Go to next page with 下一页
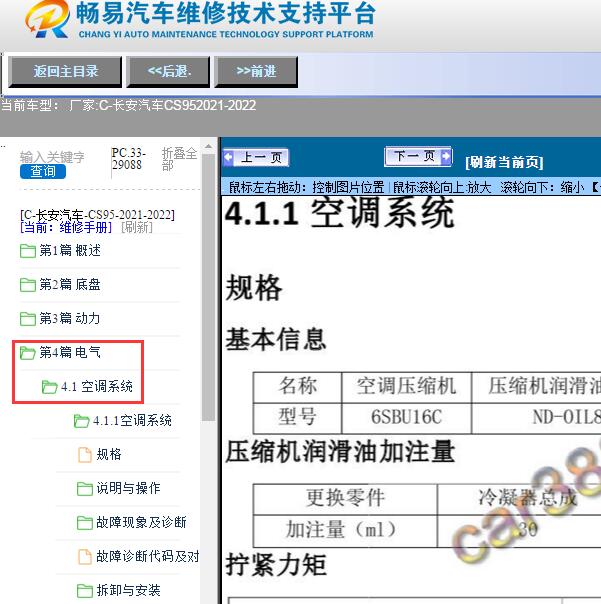 [418, 156]
